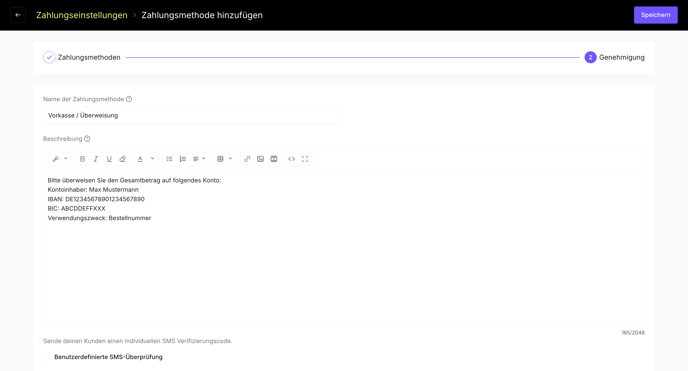Viewport: 688px width, 371px height.
Task: Select the Genehmigung step
Action: click(614, 57)
